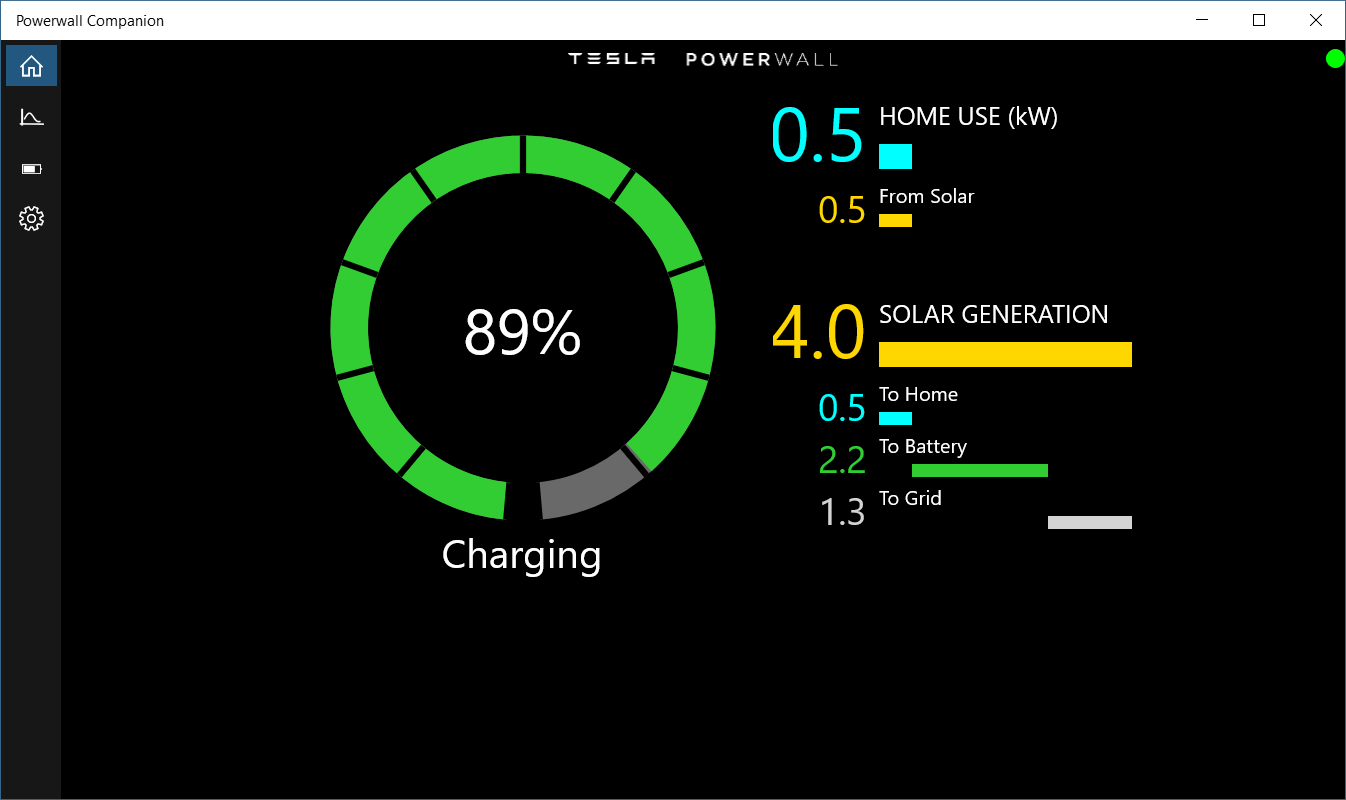Click the To Home label
The image size is (1346, 800).
tap(918, 394)
